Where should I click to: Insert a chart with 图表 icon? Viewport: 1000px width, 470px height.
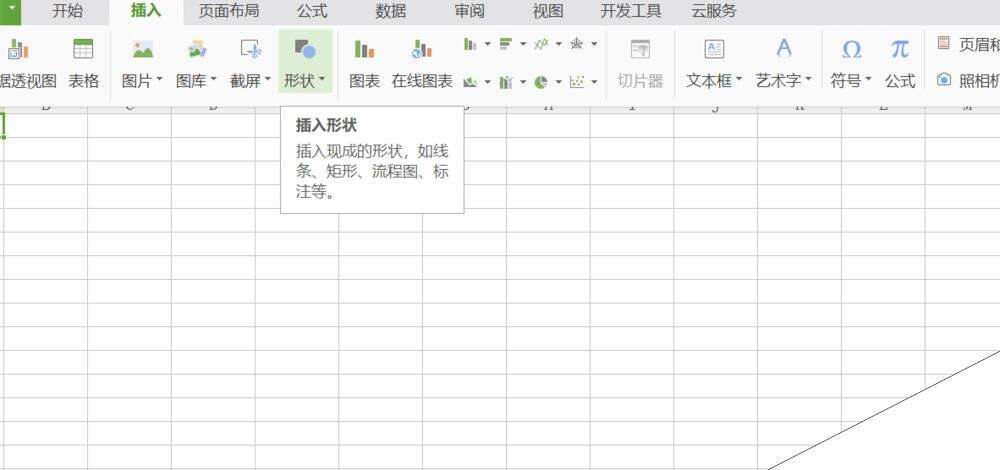[x=364, y=49]
